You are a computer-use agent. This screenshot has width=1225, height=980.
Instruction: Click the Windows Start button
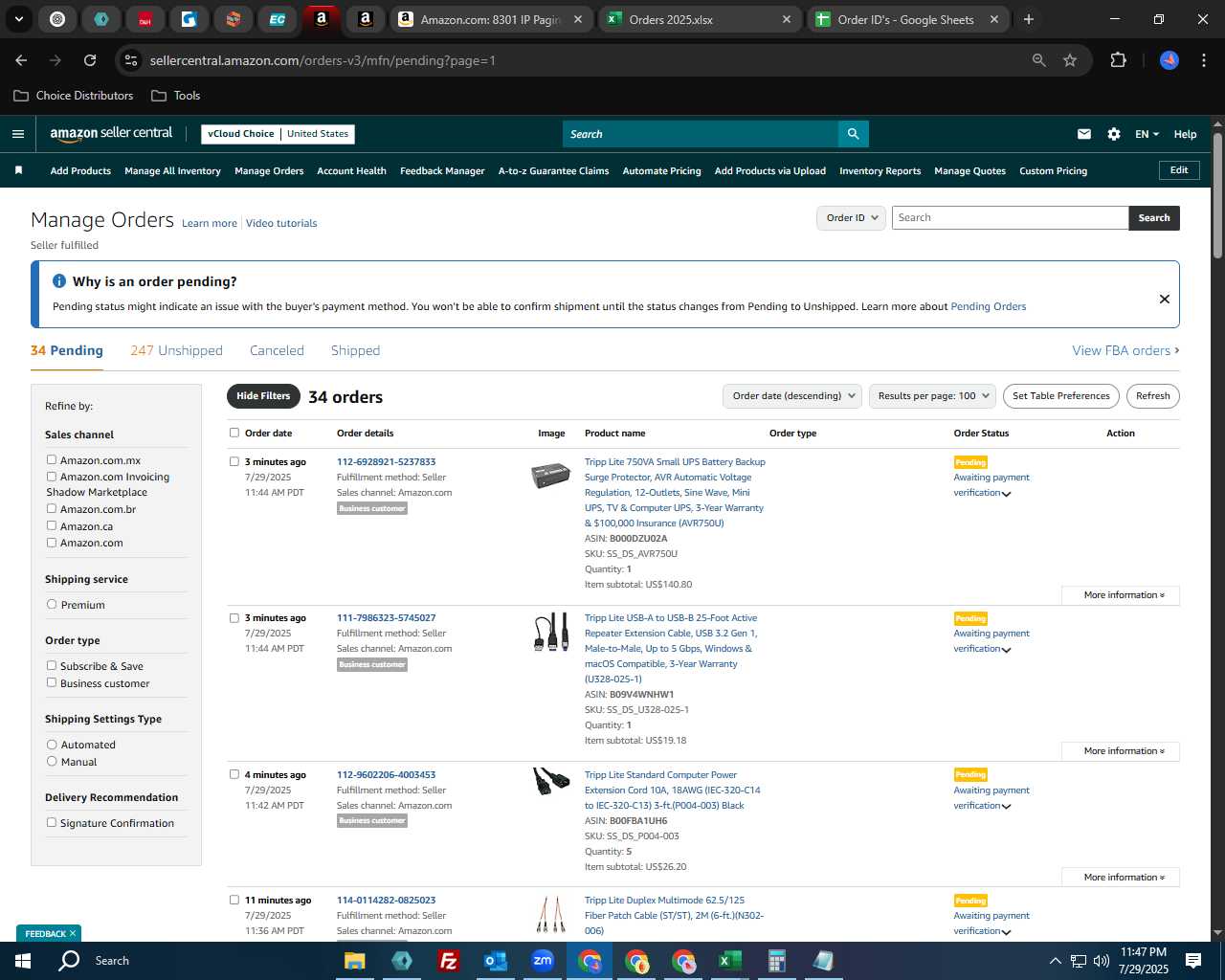pos(22,961)
